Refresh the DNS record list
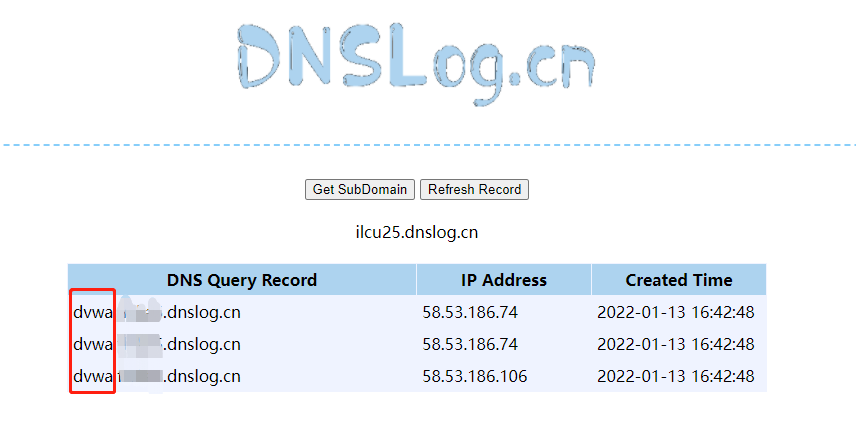 pyautogui.click(x=474, y=190)
